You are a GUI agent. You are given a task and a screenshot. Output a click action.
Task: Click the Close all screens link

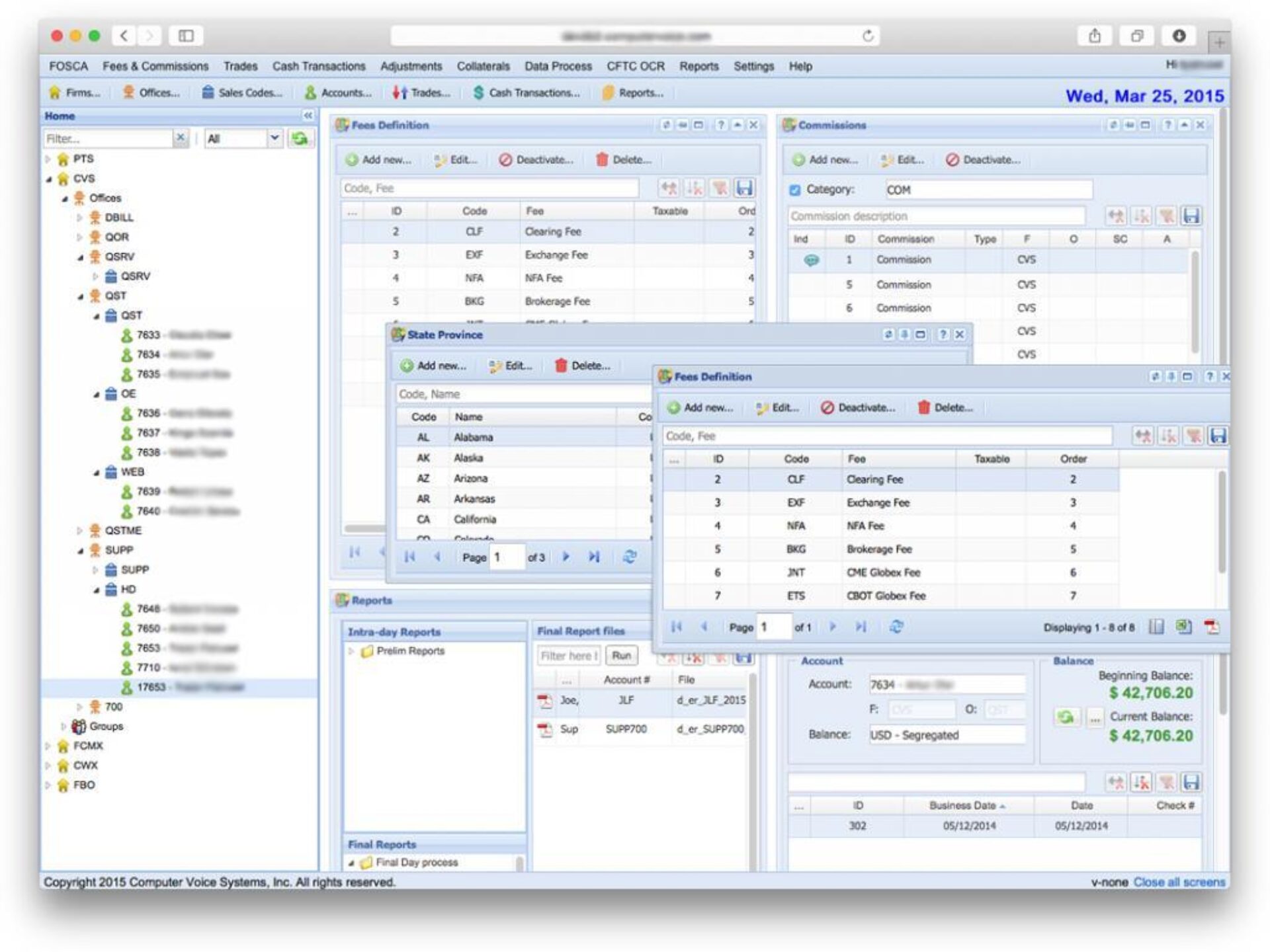pyautogui.click(x=1179, y=882)
